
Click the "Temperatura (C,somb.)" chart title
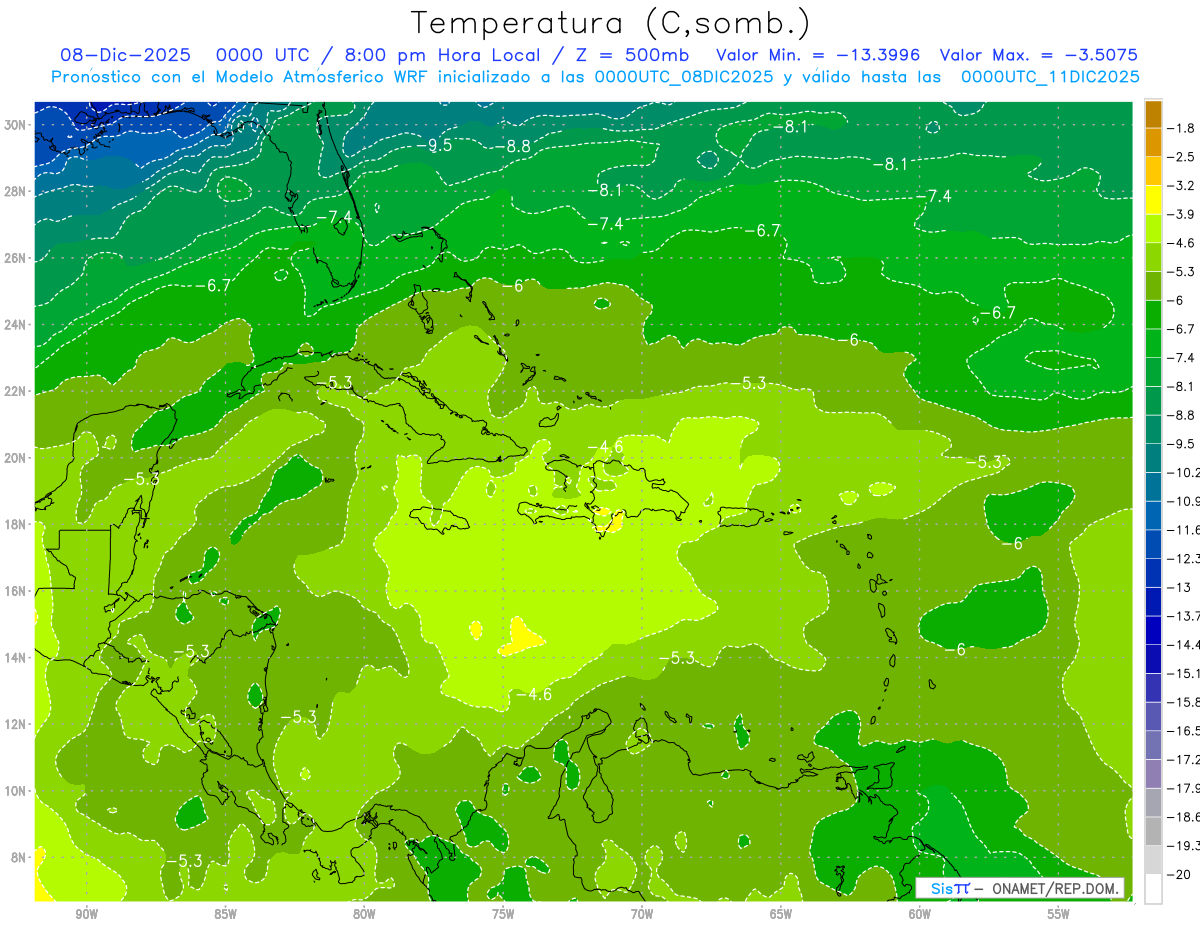pos(610,23)
